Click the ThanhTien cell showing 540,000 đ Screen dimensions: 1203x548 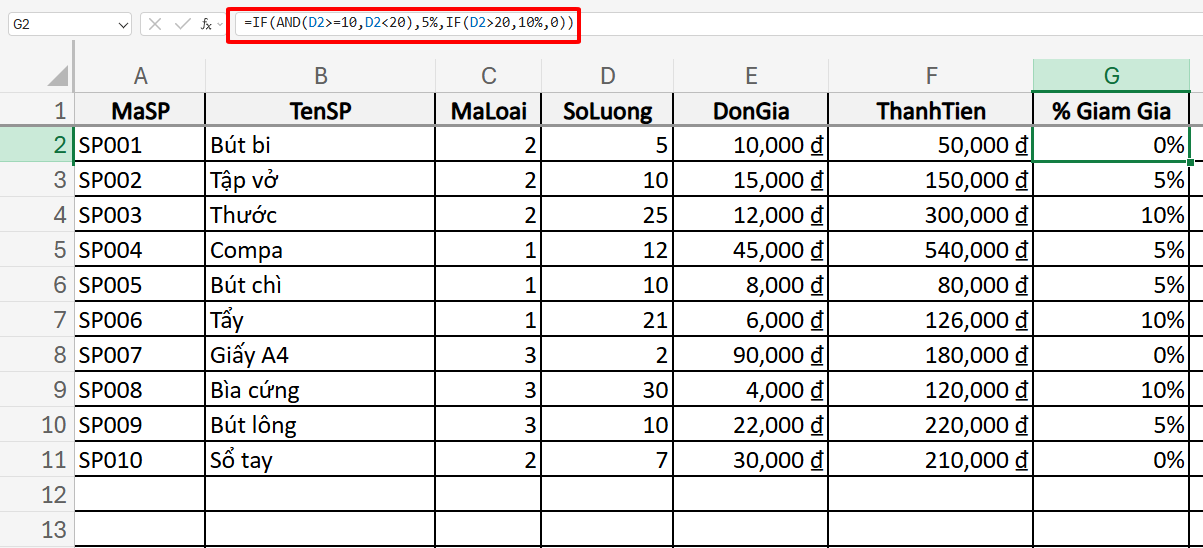[932, 250]
